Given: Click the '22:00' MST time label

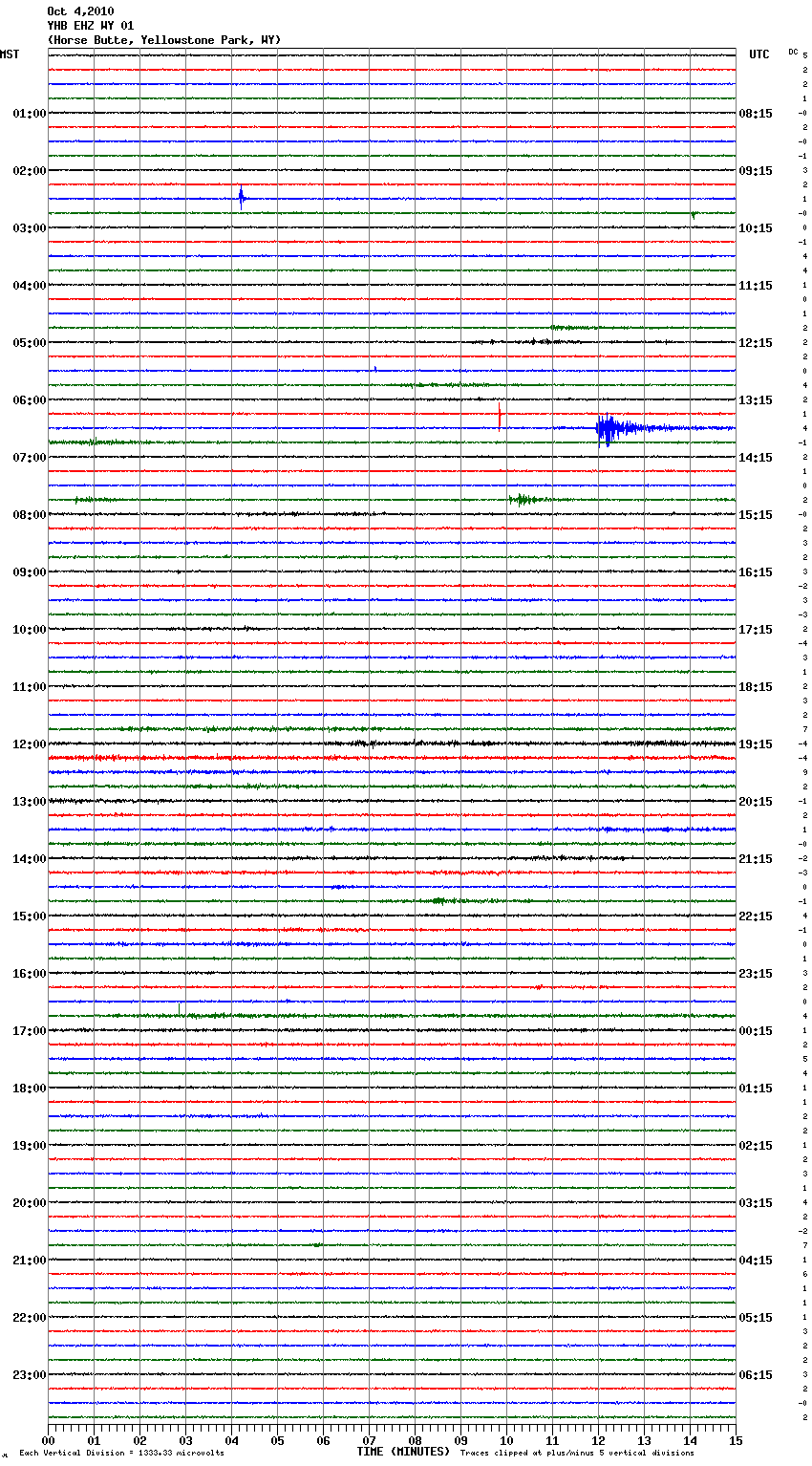Looking at the screenshot, I should pos(30,1318).
